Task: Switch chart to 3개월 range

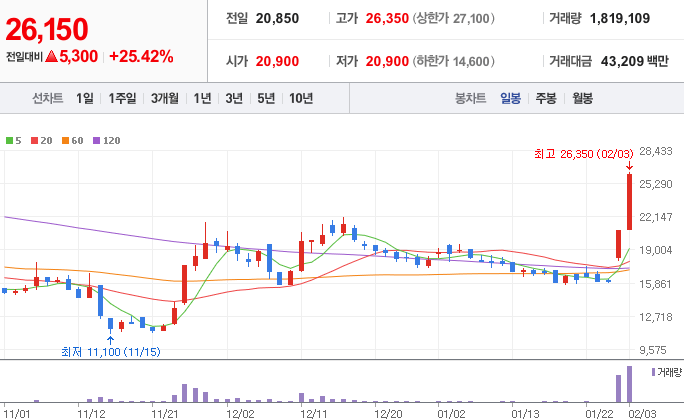Action: coord(164,98)
